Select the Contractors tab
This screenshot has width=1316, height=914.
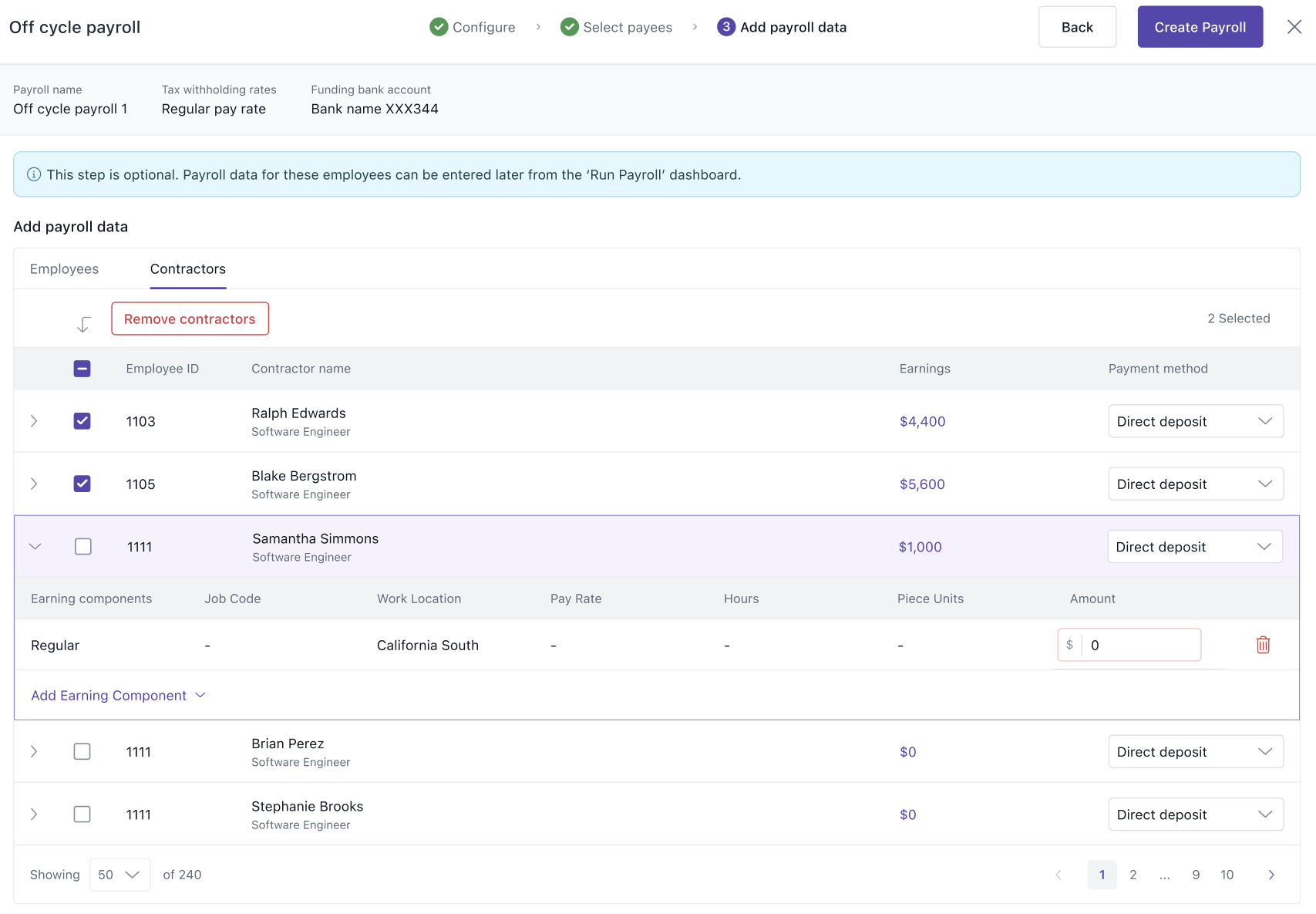point(188,269)
